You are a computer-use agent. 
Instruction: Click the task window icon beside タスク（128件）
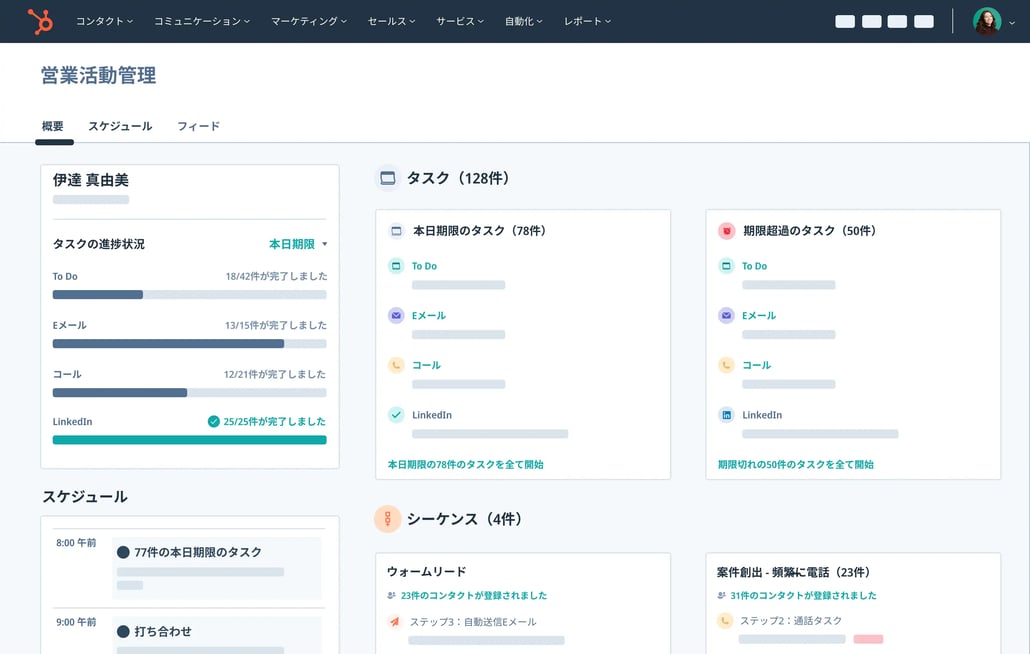pos(388,178)
